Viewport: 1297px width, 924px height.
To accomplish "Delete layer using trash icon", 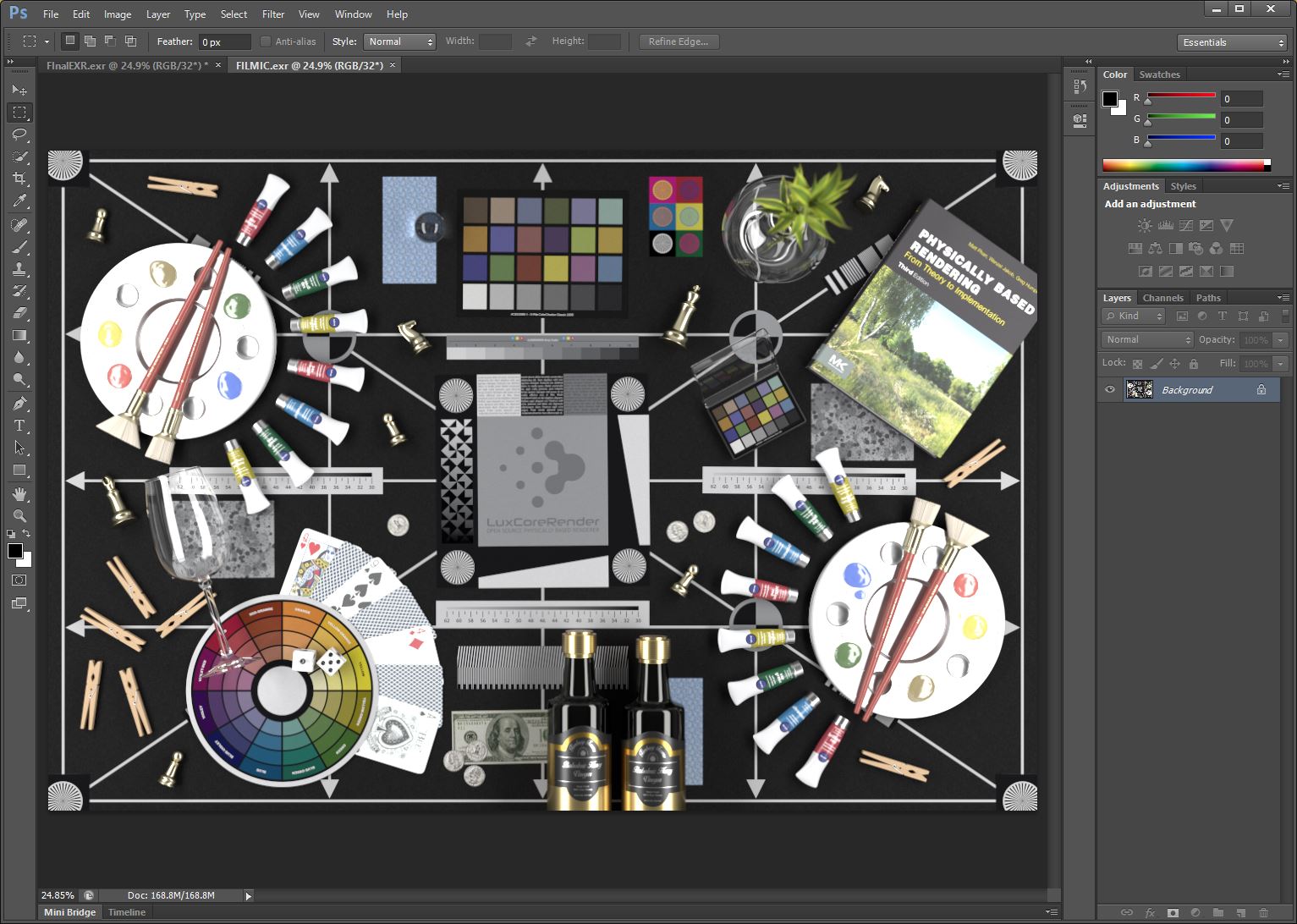I will pos(1263,913).
